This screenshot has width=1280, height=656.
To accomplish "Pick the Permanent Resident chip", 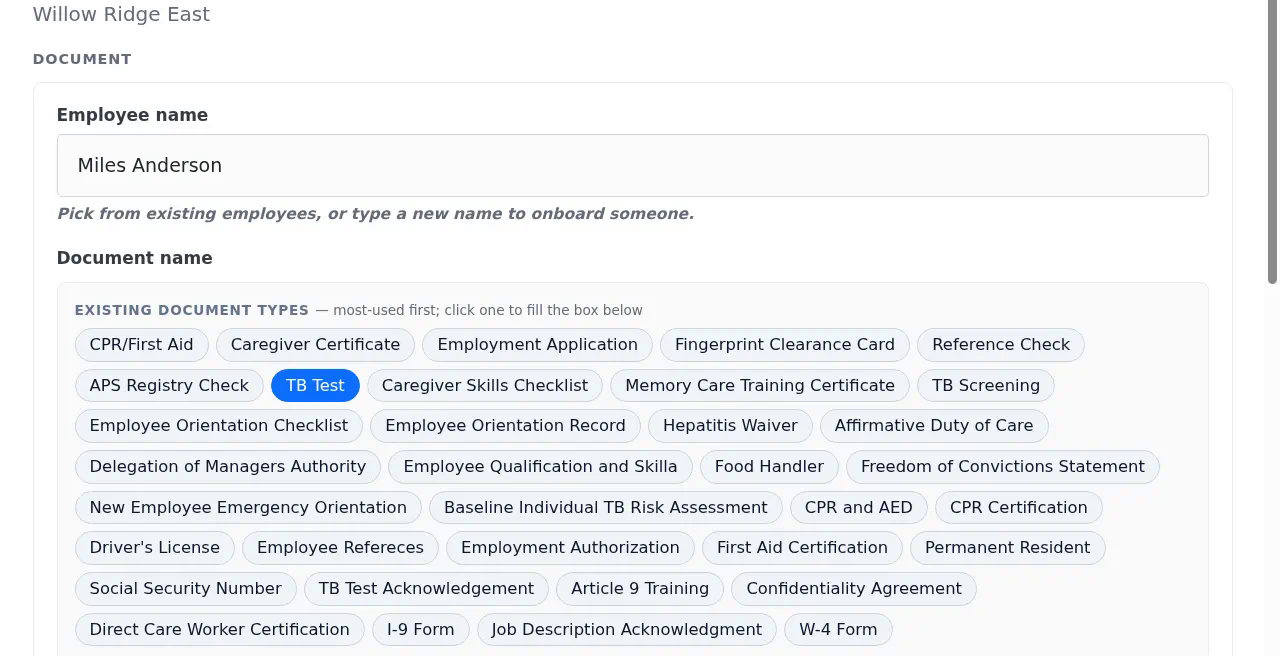I will [x=1007, y=547].
